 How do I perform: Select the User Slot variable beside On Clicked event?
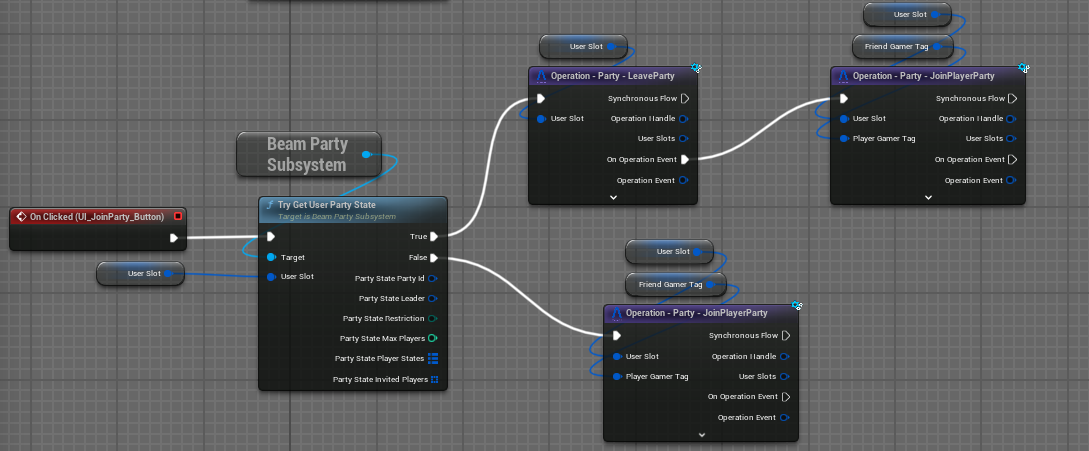tap(140, 273)
